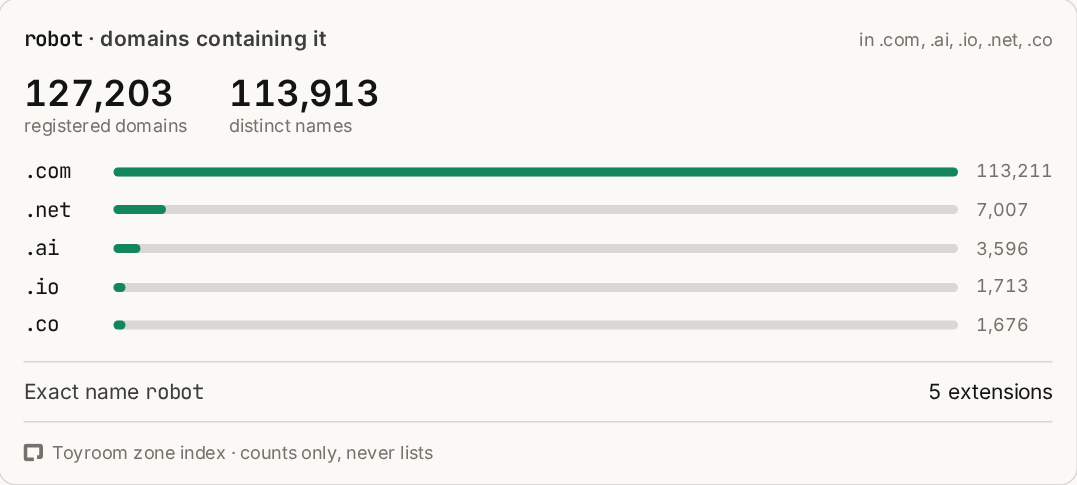
Task: Open the Exact name robot row
Action: 538,392
